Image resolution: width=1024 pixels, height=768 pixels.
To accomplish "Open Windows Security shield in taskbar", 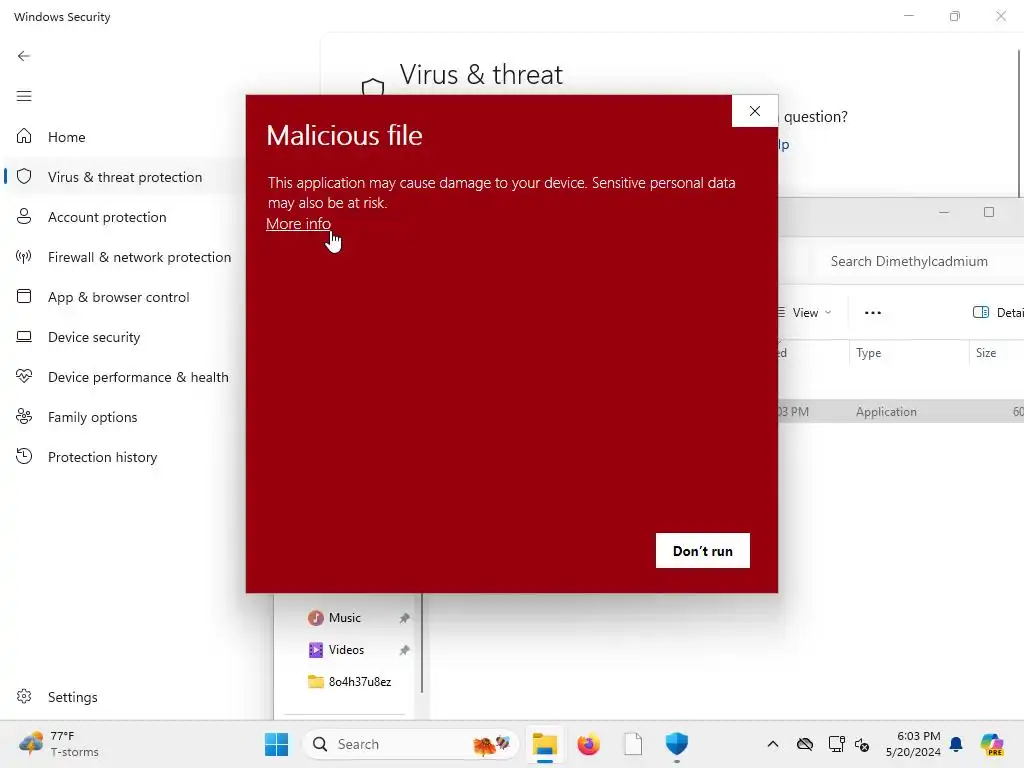I will click(x=677, y=744).
